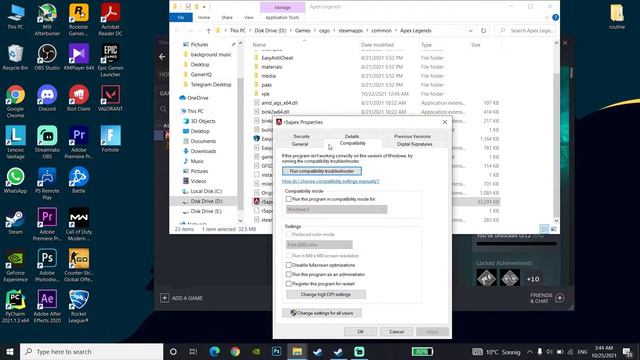Refresh the Explorer address bar
The image size is (640, 360).
click(x=483, y=31)
